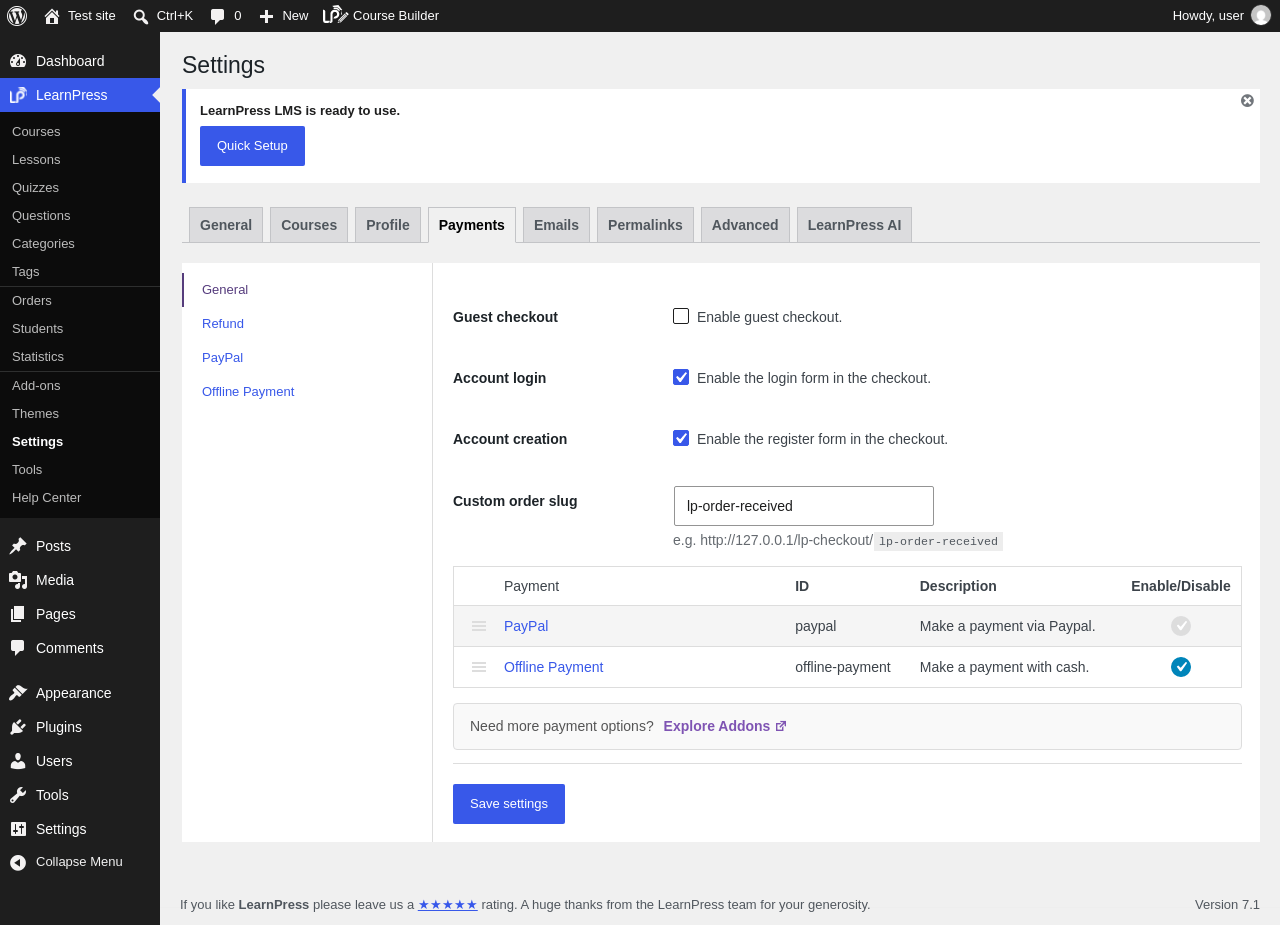
Task: Grab the Offline Payment row drag handle
Action: (479, 667)
